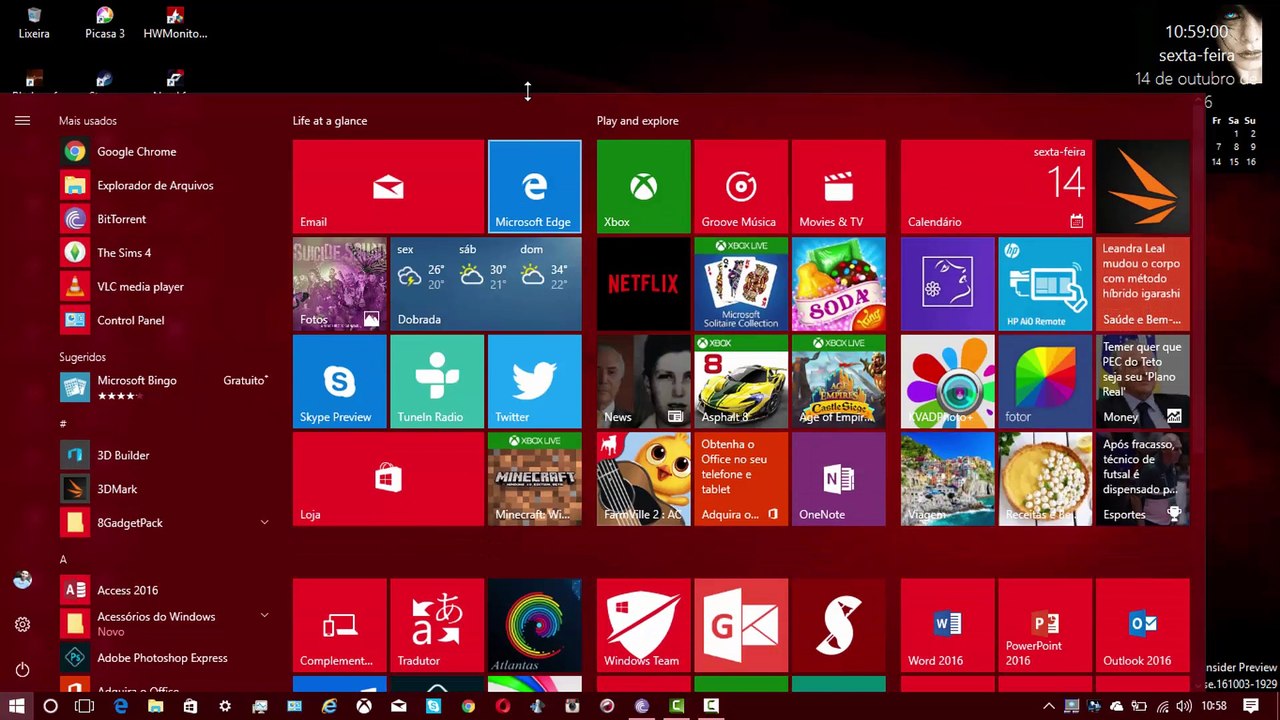Open the TuneIn Radio tile
The width and height of the screenshot is (1280, 720).
[x=437, y=381]
